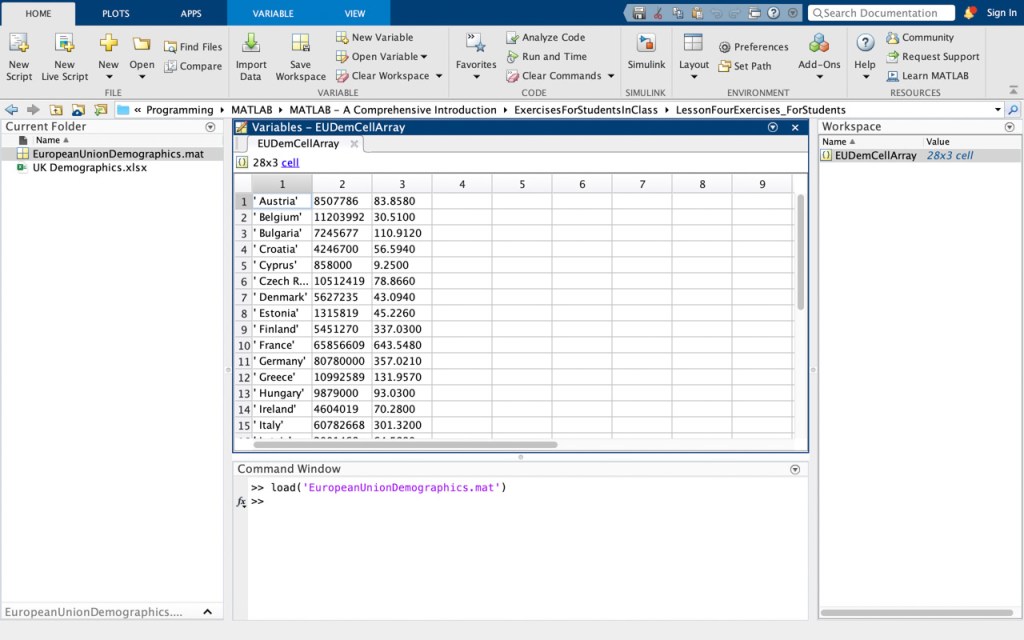Click the help question mark in quick access toolbar
Viewport: 1024px width, 640px height.
click(774, 12)
